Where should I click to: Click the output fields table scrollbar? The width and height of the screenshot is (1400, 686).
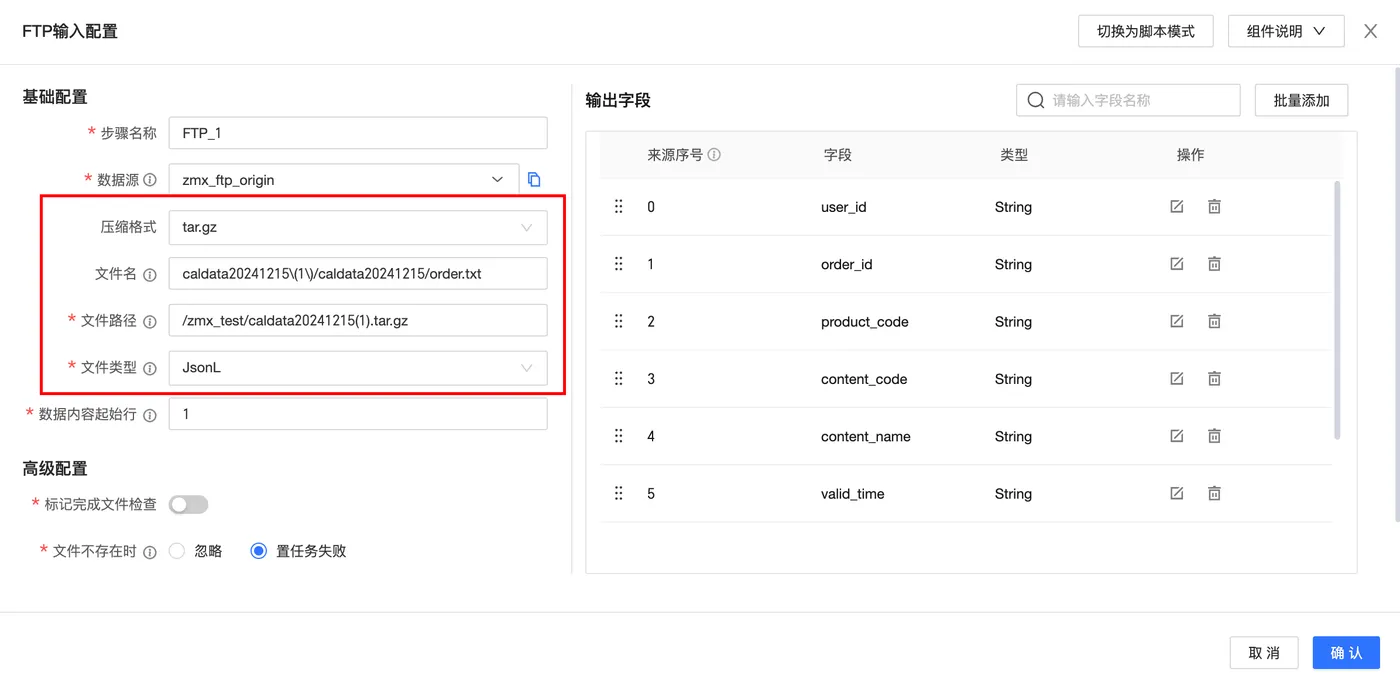point(1338,310)
